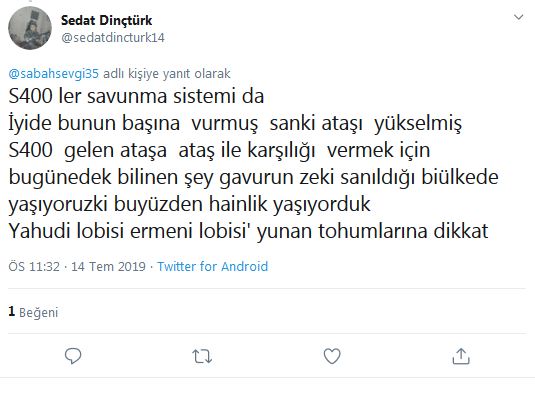Click the reply speech bubble icon
Screen dimensions: 535x393
coord(73,356)
